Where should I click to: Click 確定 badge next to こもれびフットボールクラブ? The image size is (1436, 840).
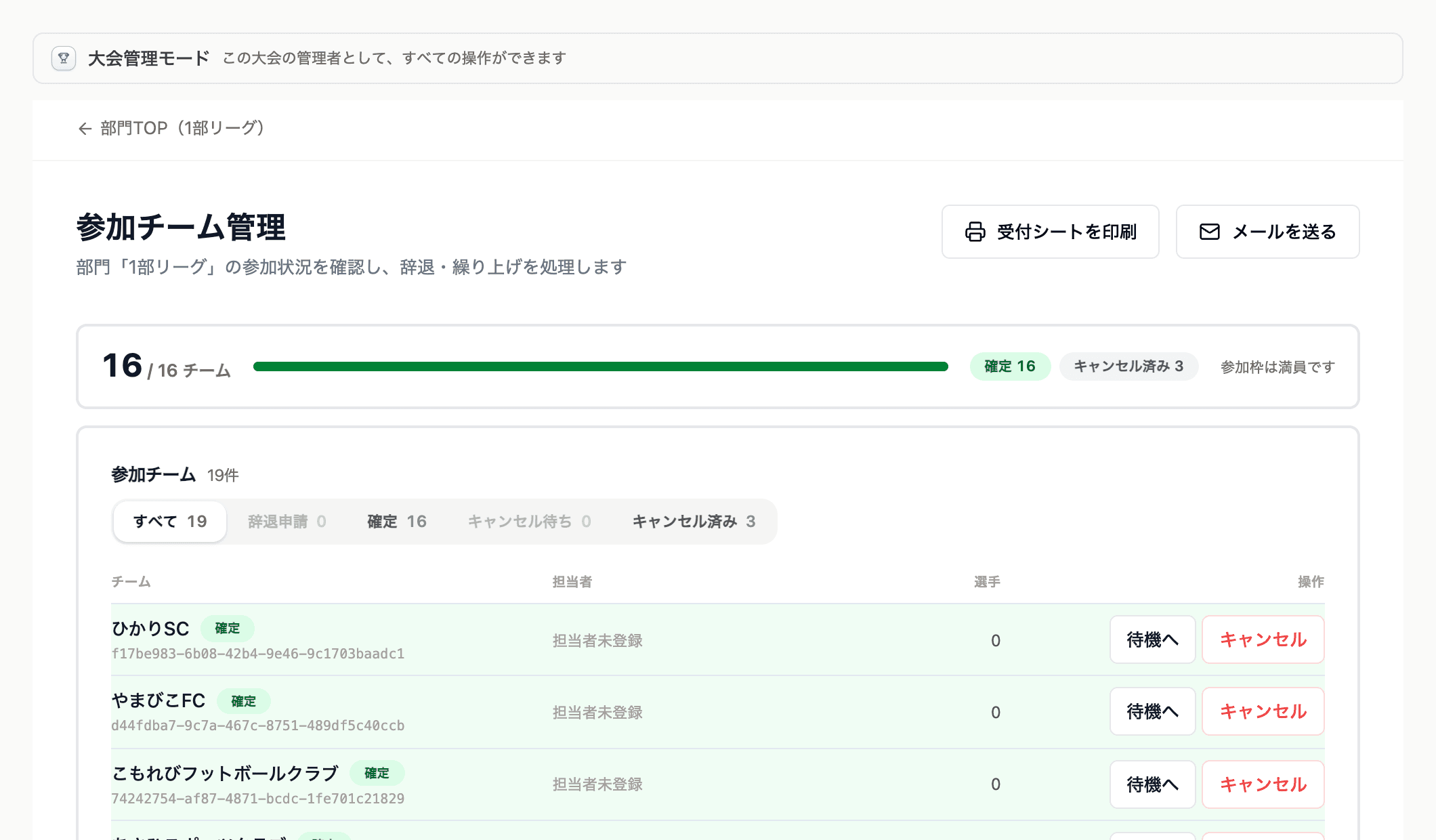[x=377, y=773]
